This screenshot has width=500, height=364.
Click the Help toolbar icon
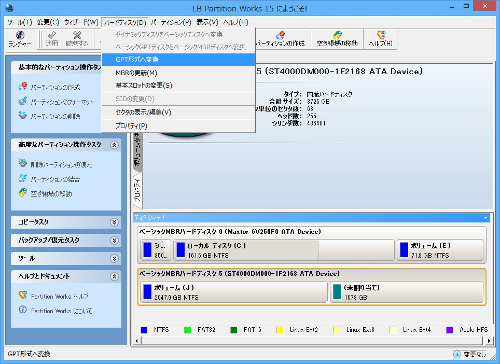point(380,39)
